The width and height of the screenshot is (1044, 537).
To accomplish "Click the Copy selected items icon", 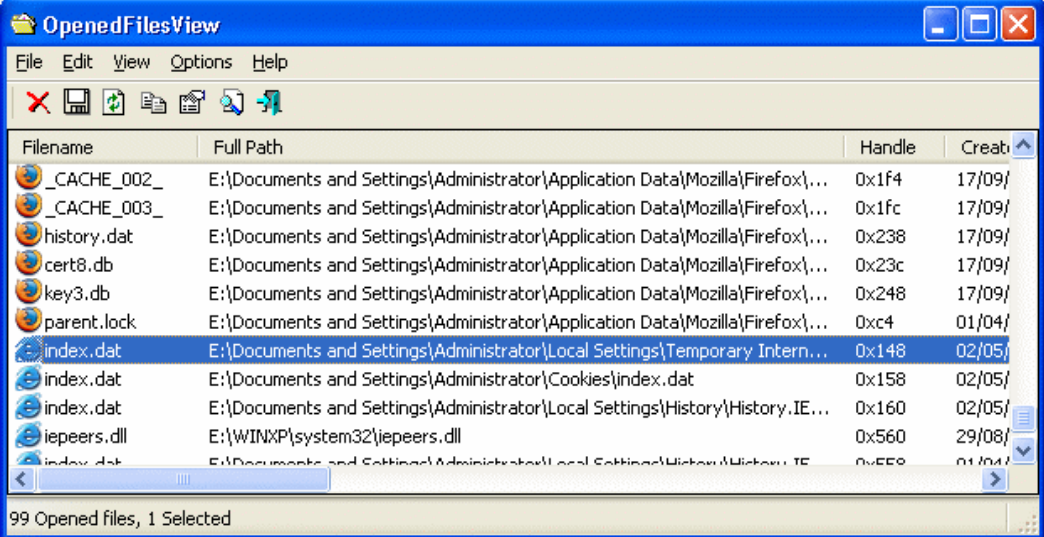I will tap(153, 102).
